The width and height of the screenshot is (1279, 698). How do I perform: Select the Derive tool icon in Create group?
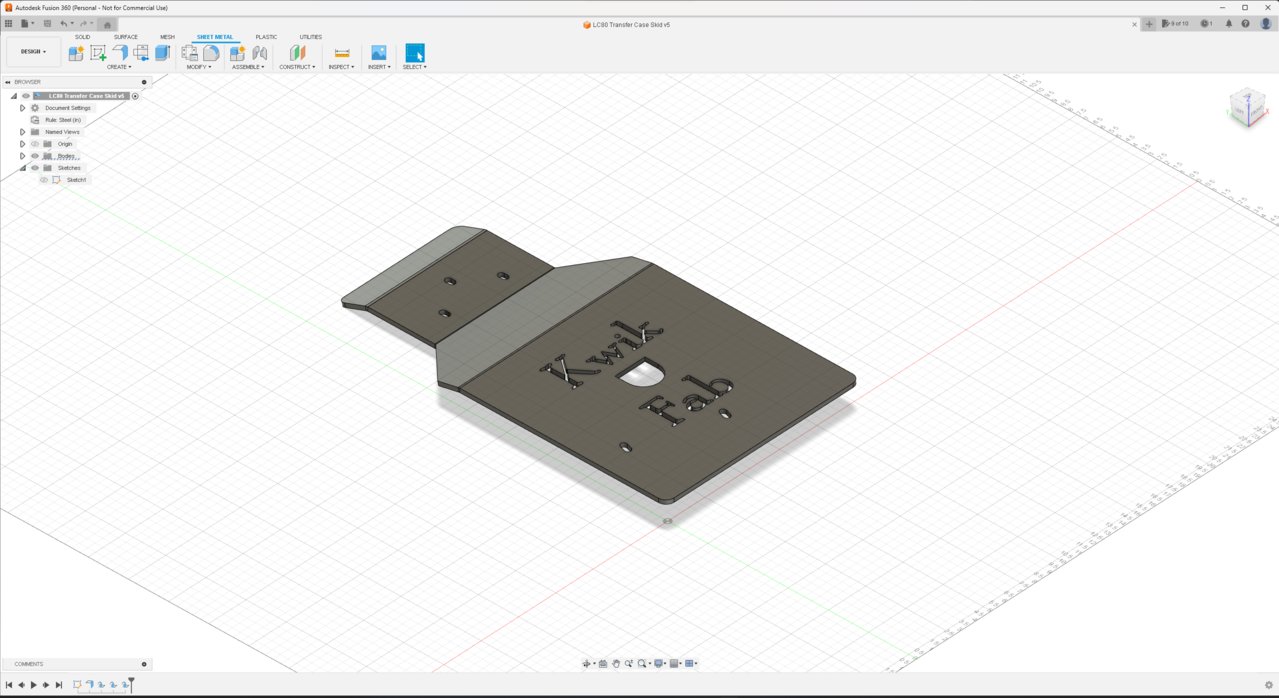(141, 53)
